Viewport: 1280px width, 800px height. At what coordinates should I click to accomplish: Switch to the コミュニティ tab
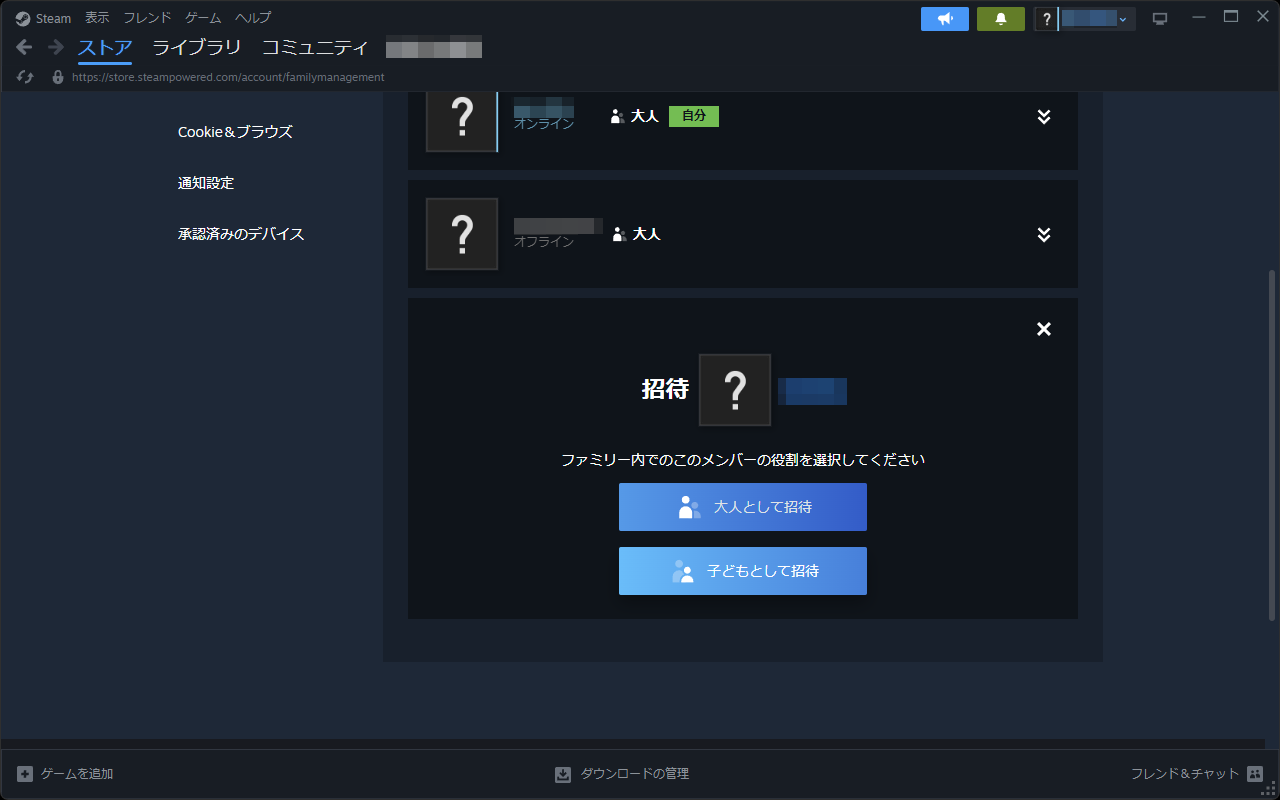[315, 47]
